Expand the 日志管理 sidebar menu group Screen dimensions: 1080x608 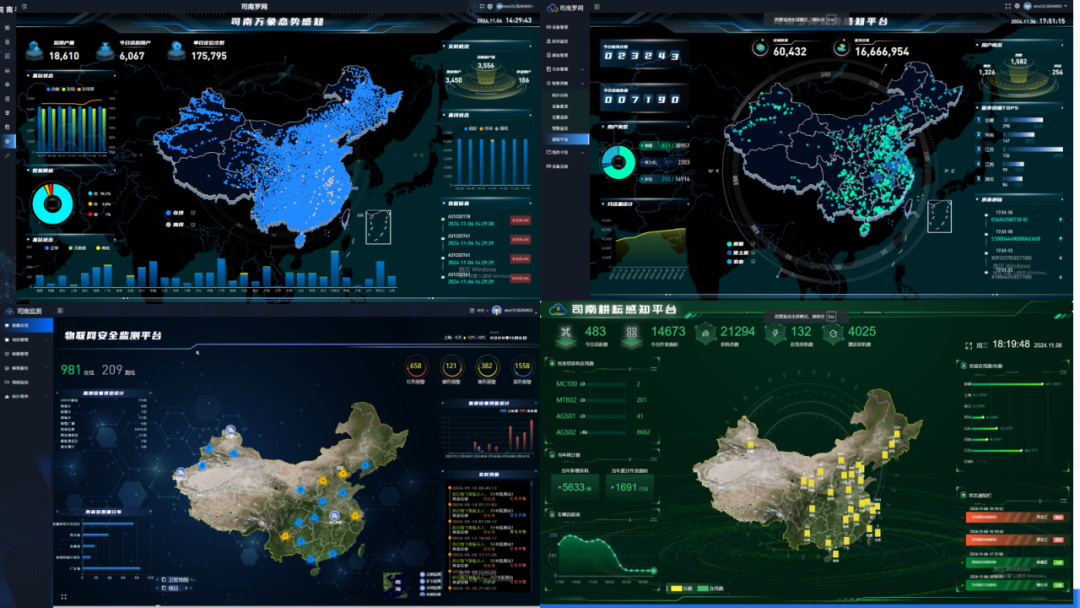tap(565, 68)
